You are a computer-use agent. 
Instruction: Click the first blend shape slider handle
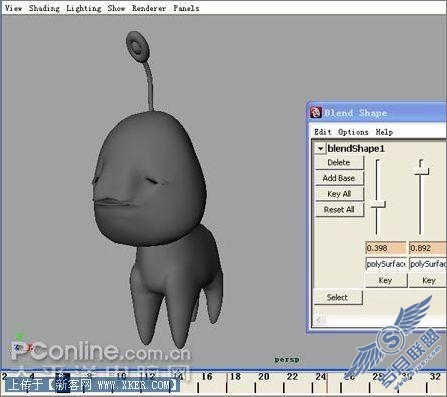point(378,204)
